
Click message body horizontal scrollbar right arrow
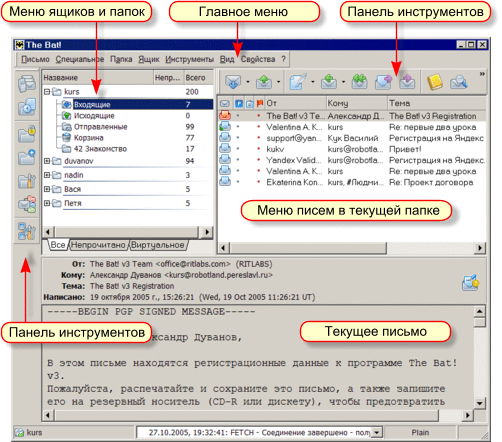click(468, 415)
